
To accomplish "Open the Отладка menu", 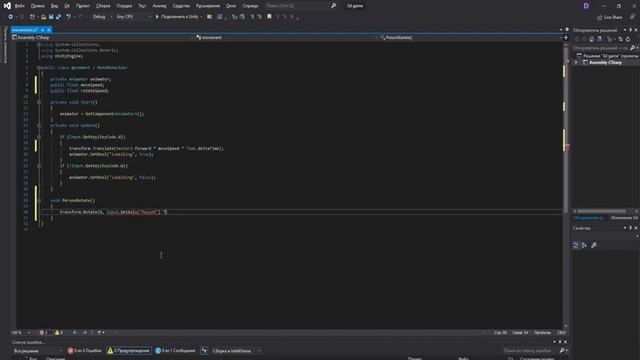I will coord(124,6).
